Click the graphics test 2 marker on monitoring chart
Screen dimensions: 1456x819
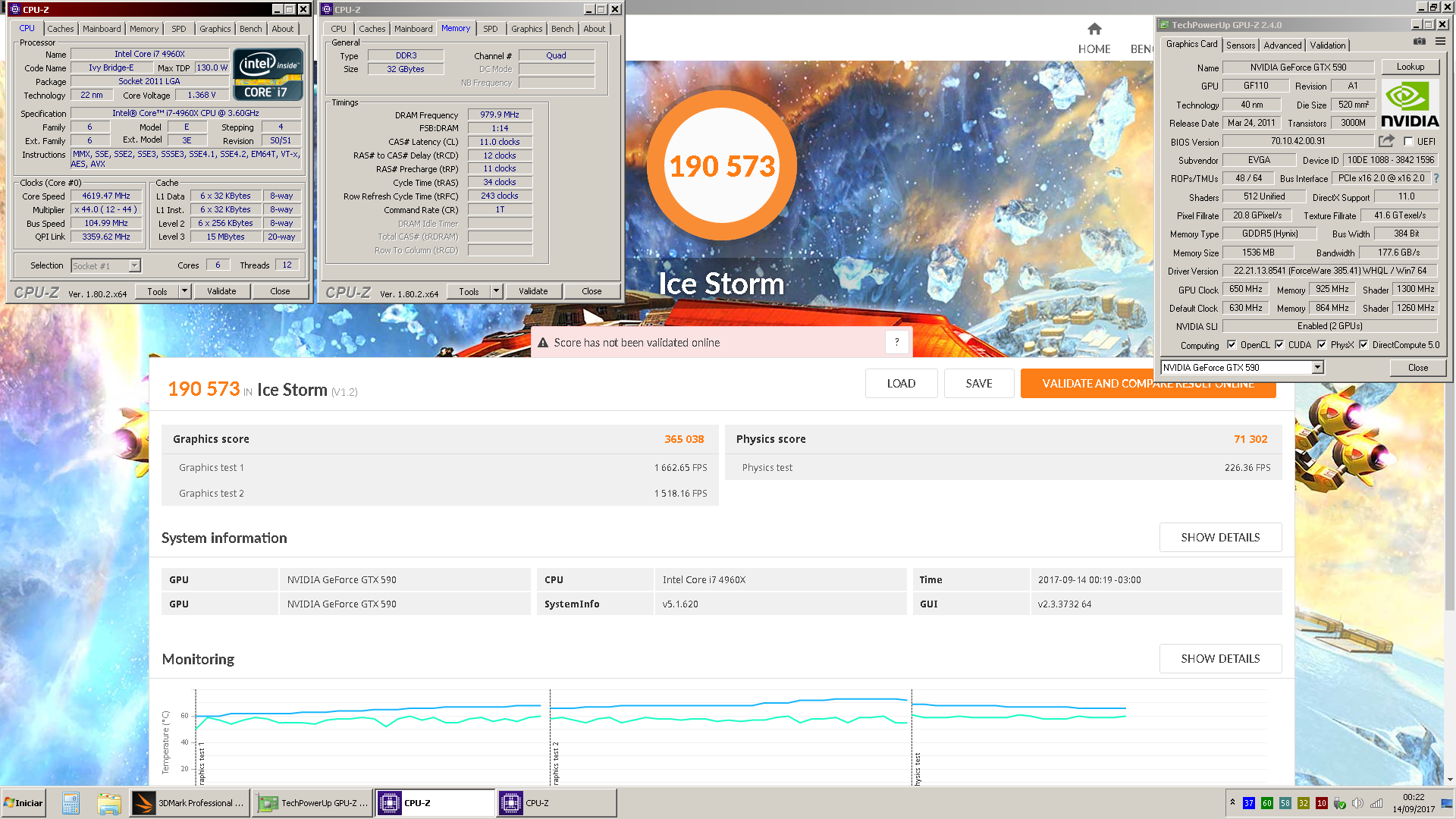(556, 764)
